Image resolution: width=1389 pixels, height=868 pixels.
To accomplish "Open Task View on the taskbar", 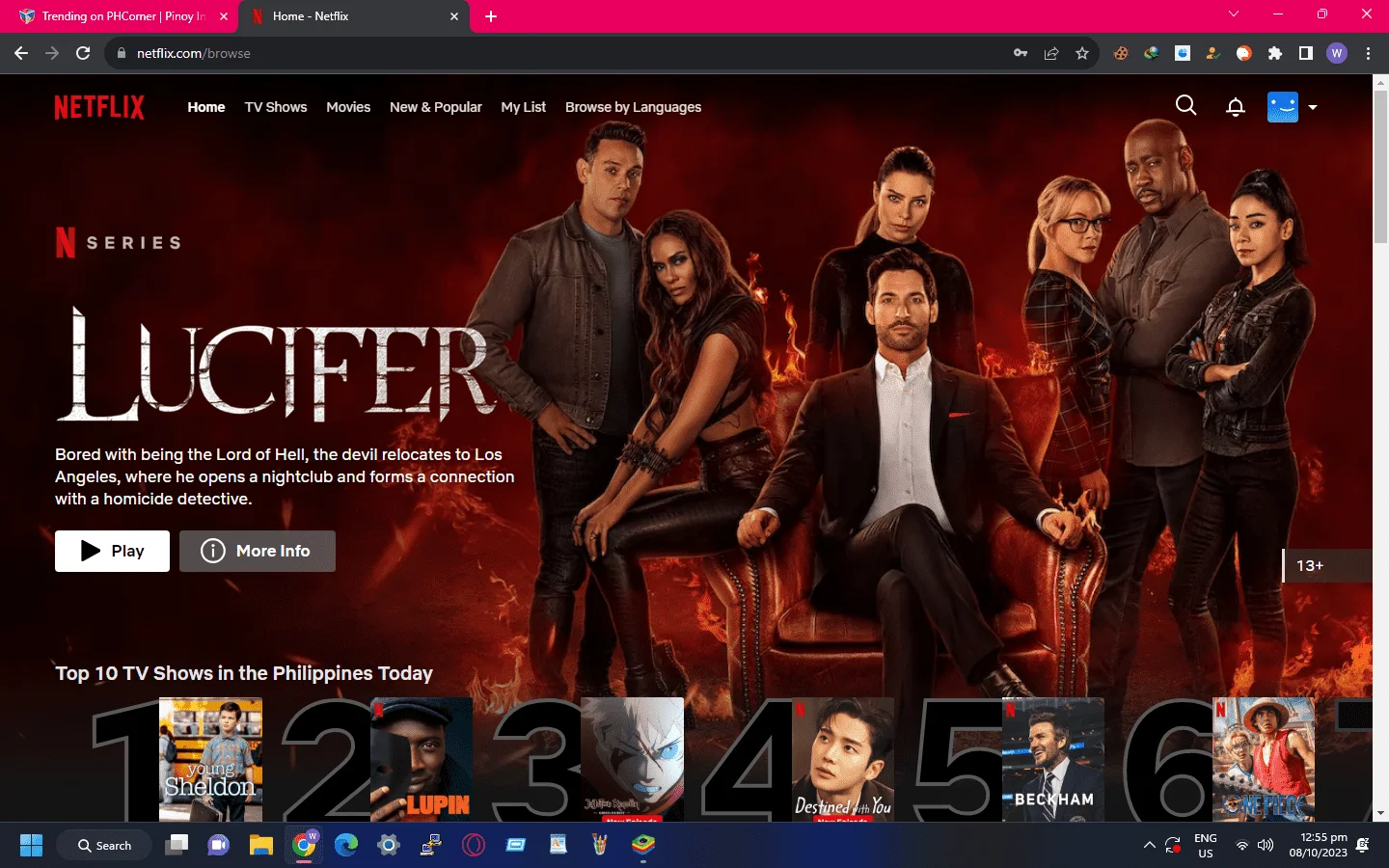I will tap(177, 846).
